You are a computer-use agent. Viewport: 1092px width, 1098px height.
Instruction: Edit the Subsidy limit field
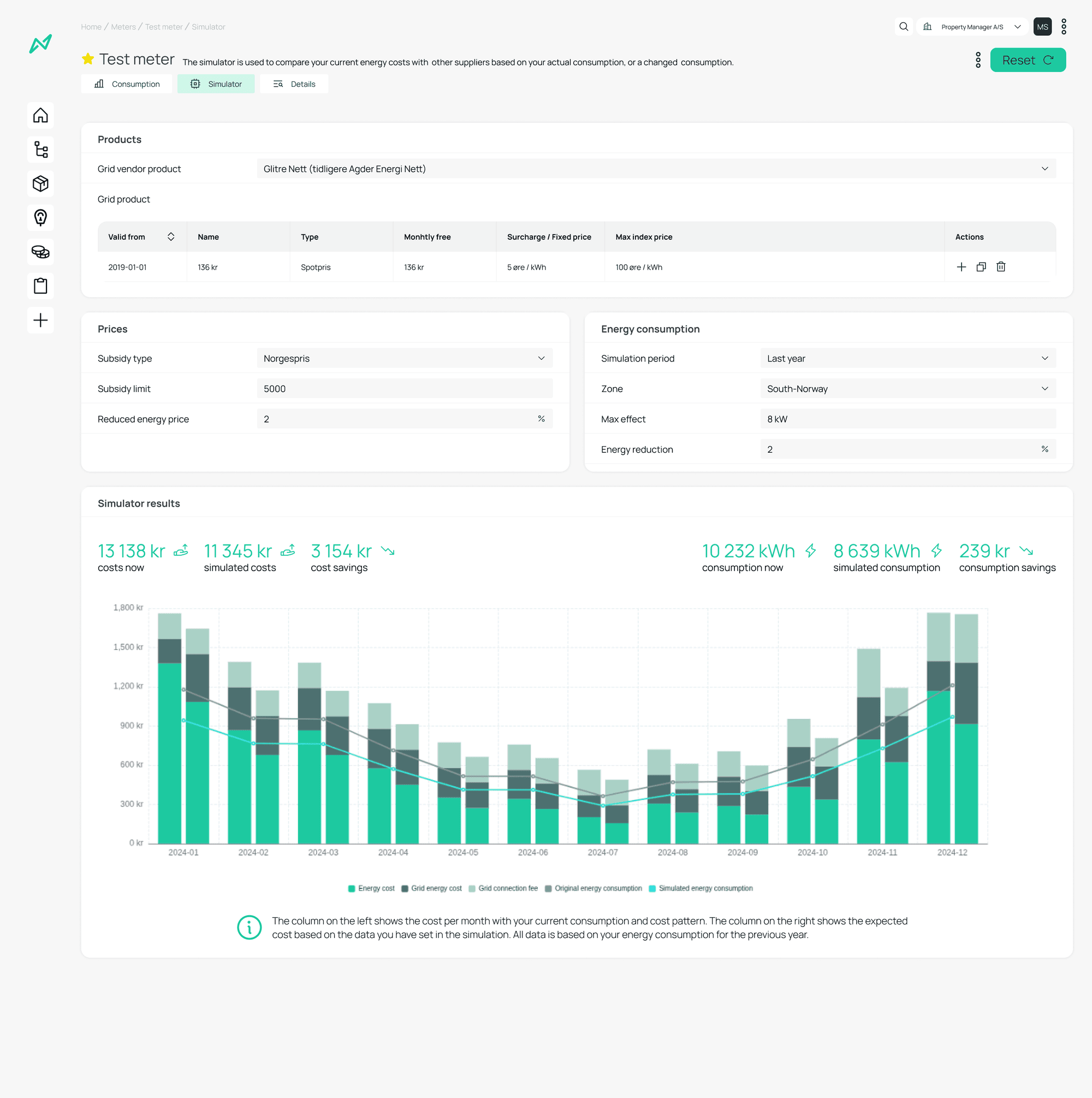click(x=404, y=389)
